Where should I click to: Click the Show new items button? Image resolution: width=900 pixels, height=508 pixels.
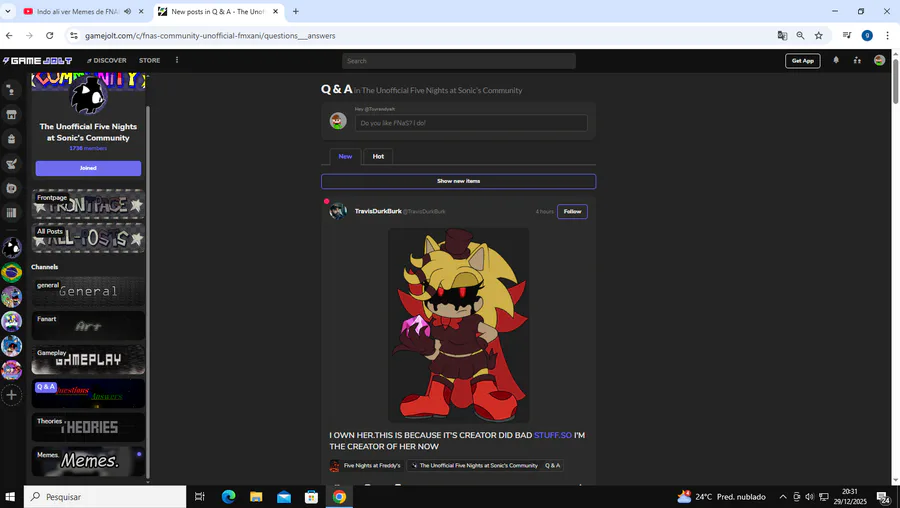coord(459,181)
